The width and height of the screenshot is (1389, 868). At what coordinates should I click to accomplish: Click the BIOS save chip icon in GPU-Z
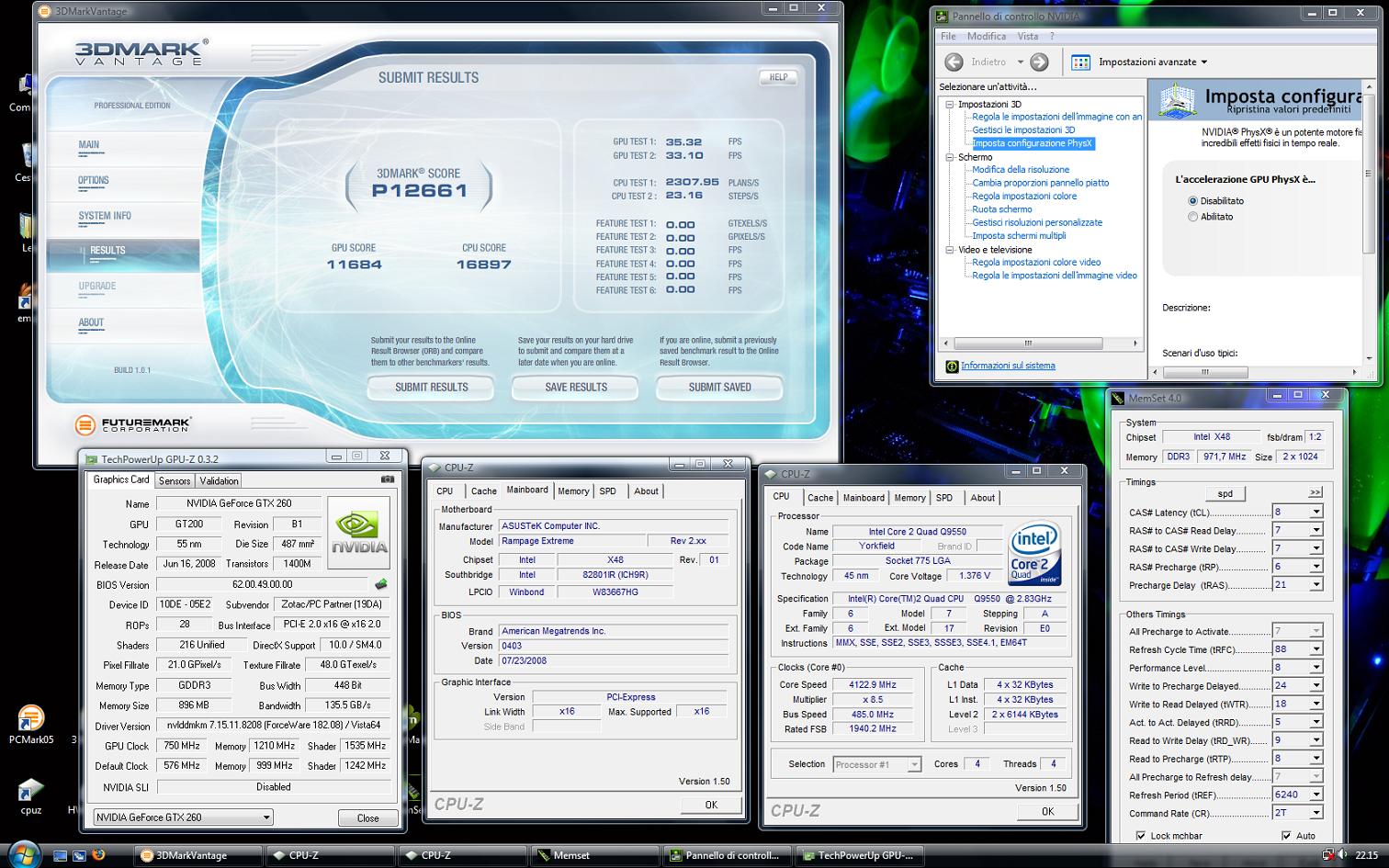[381, 584]
